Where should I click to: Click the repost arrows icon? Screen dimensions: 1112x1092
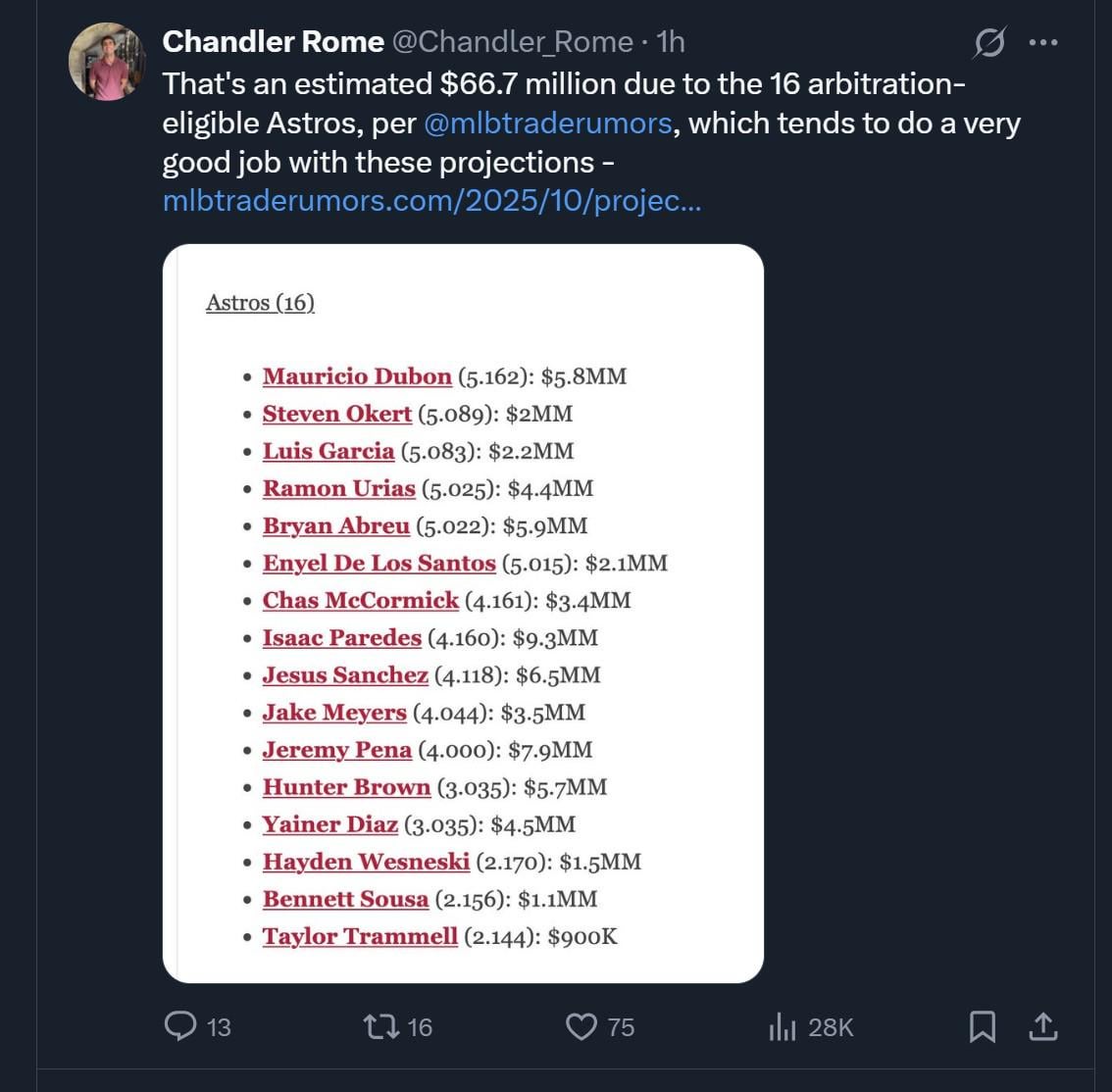[377, 1026]
